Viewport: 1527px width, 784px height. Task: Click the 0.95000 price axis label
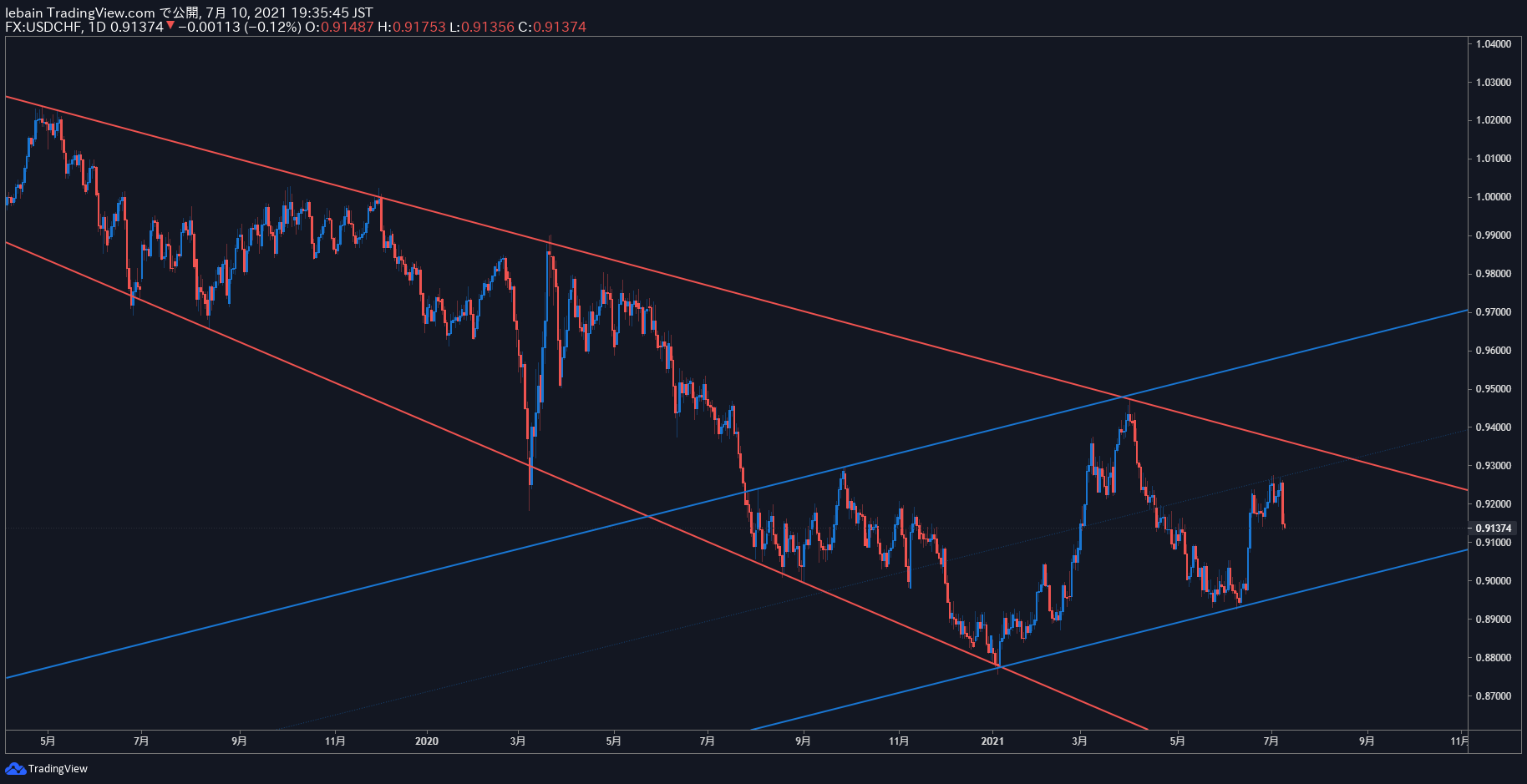[1494, 389]
